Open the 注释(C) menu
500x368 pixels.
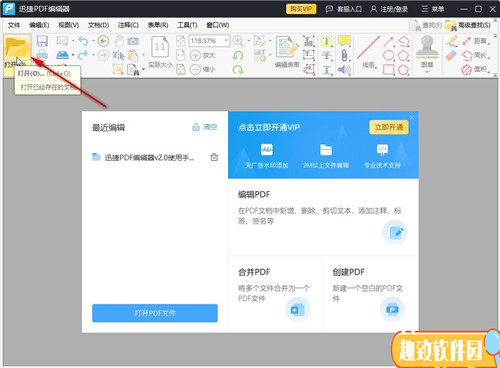point(128,25)
